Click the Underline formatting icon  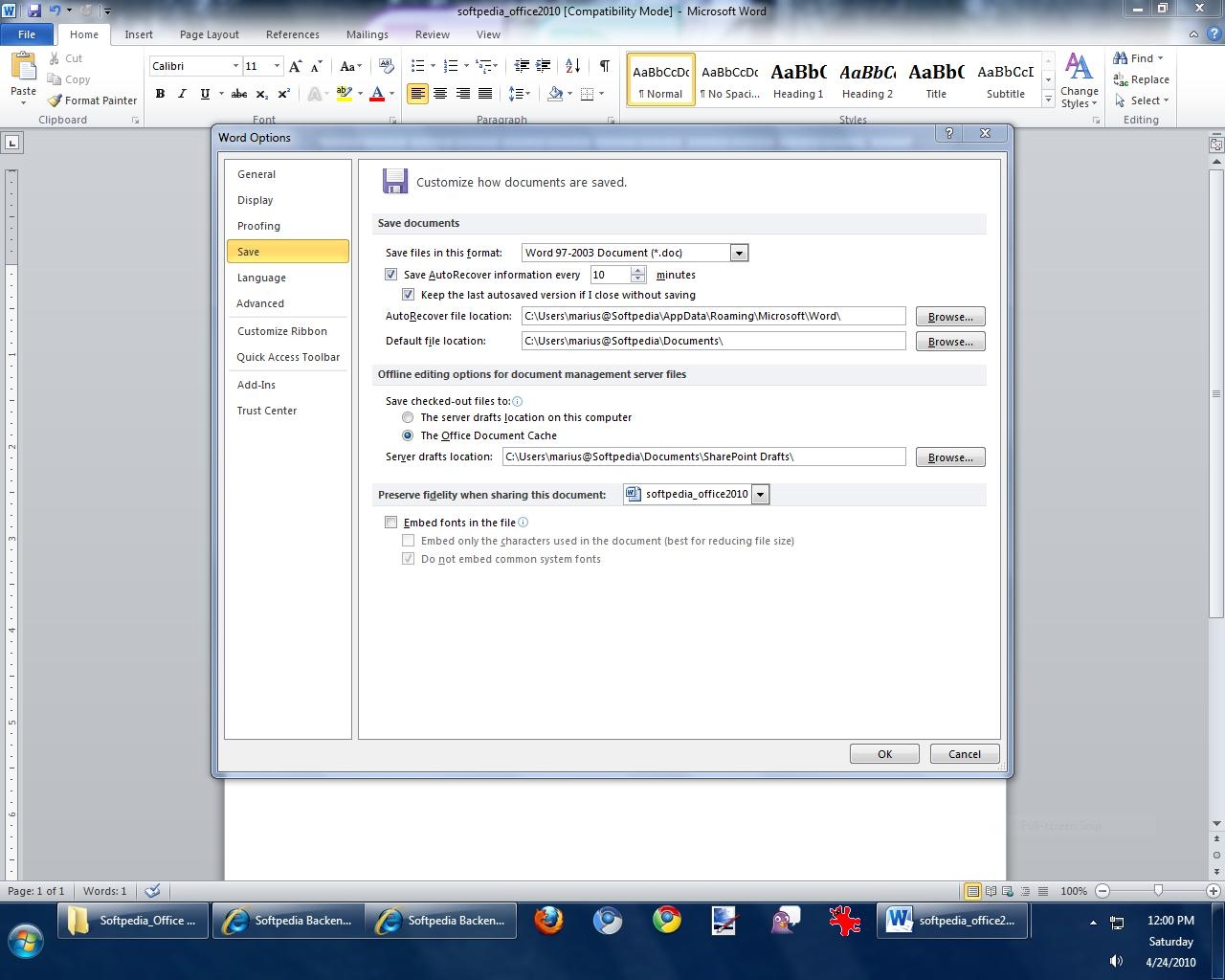(x=205, y=94)
